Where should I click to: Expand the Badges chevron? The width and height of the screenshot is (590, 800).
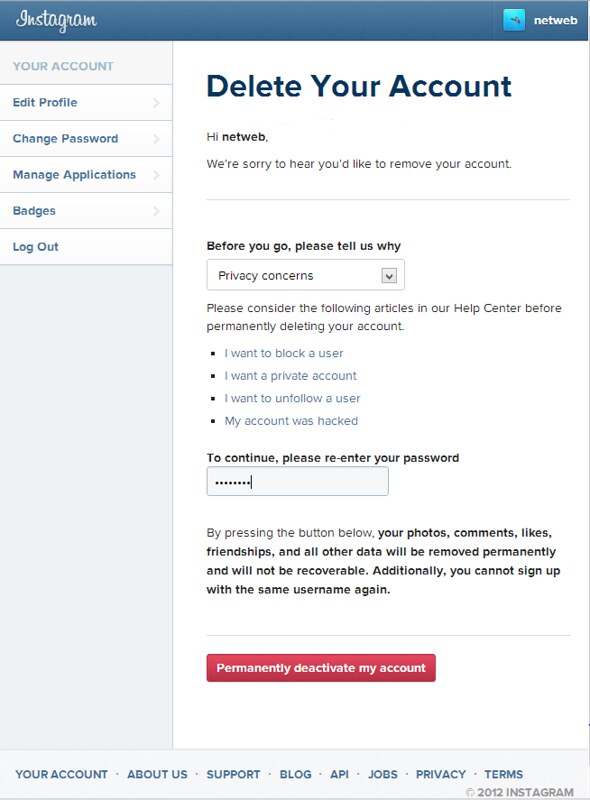pyautogui.click(x=157, y=210)
